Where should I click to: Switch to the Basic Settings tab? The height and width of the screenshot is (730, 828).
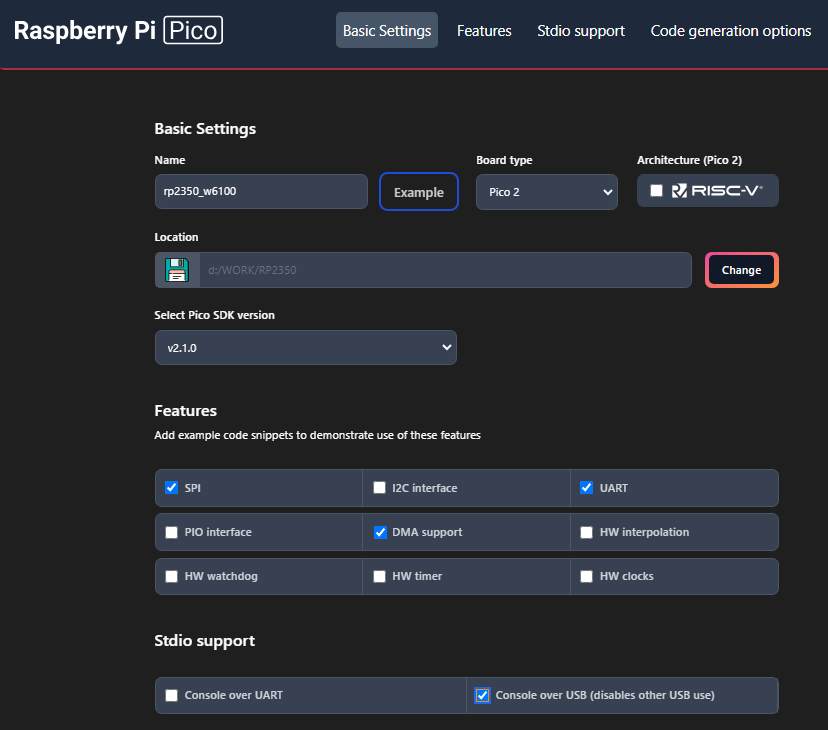(x=387, y=31)
